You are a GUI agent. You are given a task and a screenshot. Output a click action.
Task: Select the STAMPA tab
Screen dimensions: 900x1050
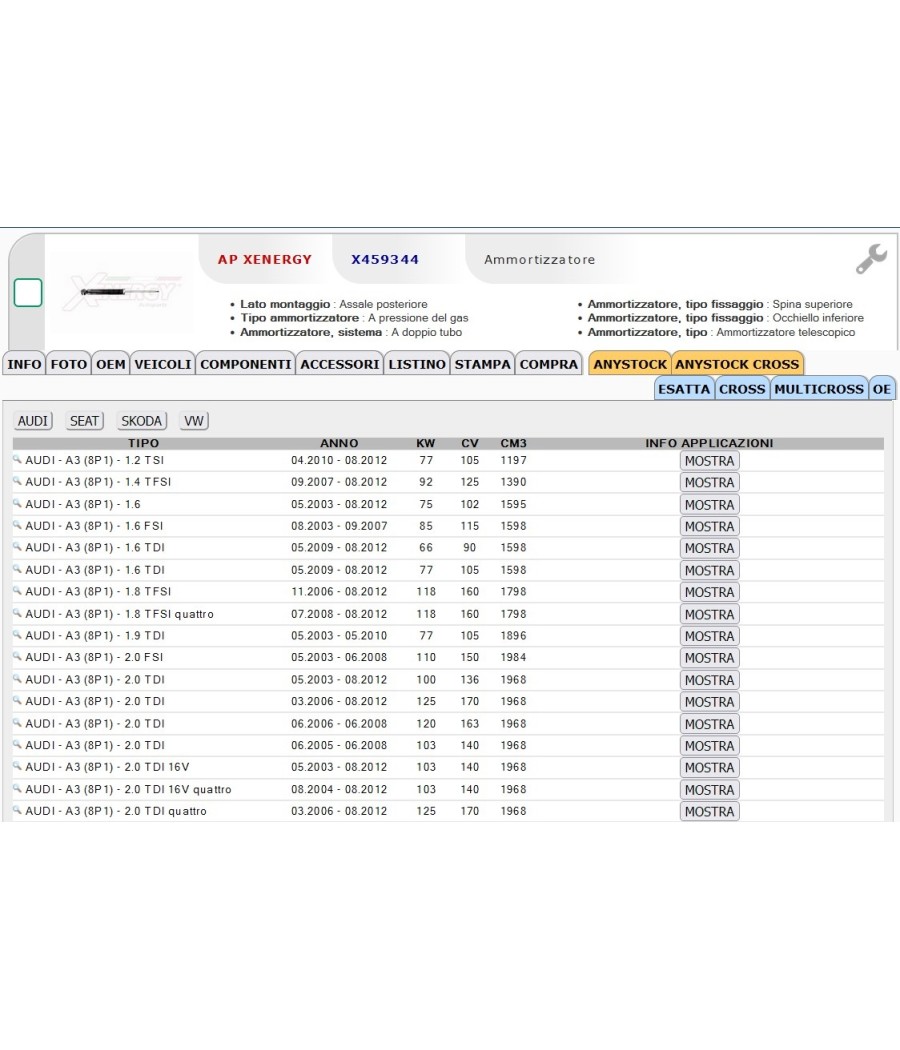(x=482, y=364)
